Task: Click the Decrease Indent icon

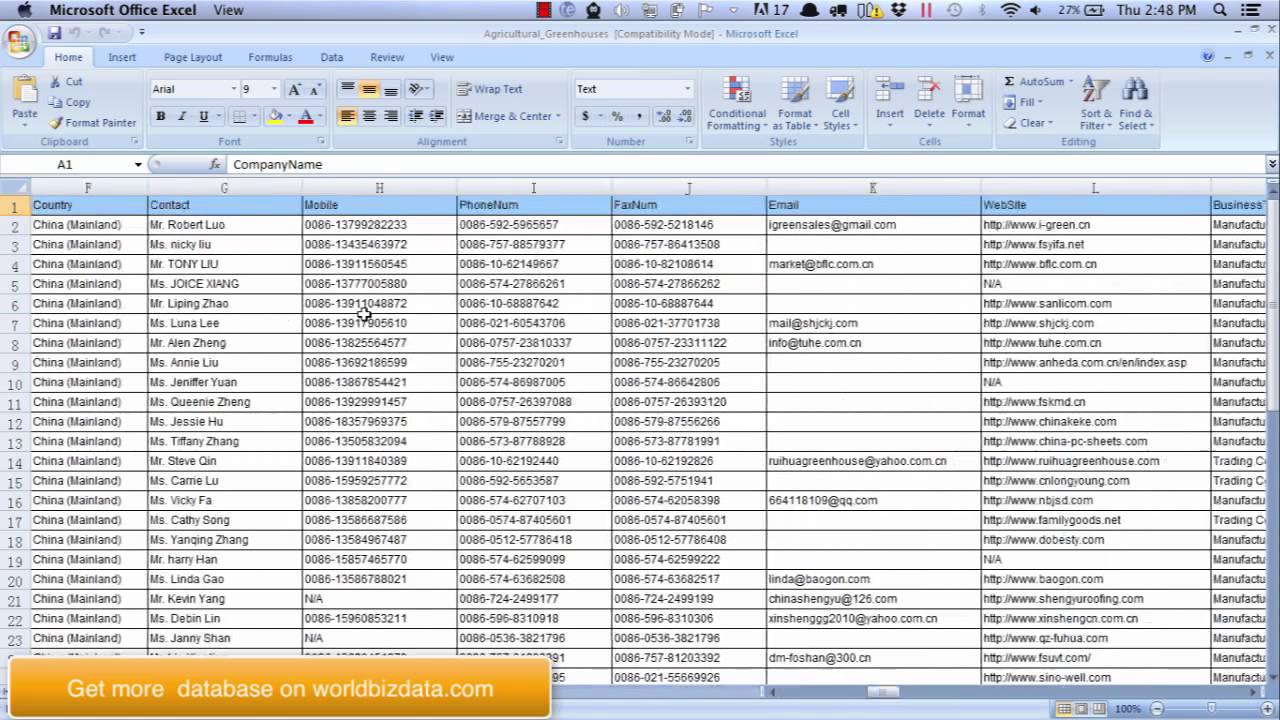Action: point(415,116)
